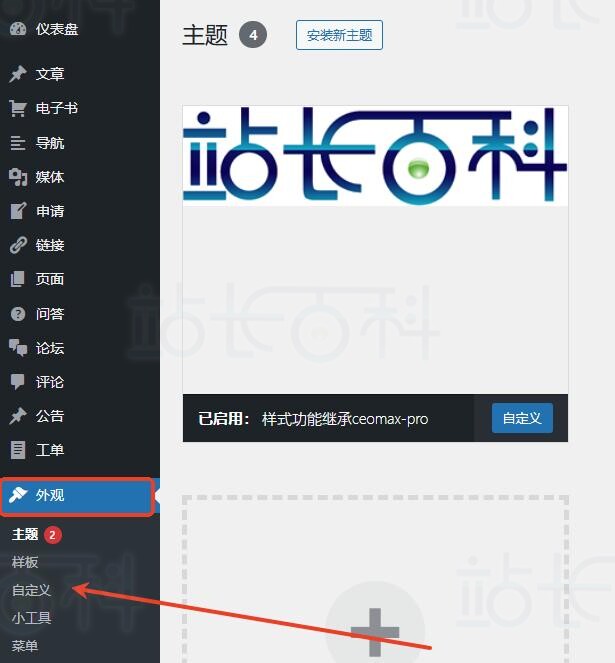Click the pages icon beside 页面
This screenshot has width=615, height=663.
(x=18, y=279)
